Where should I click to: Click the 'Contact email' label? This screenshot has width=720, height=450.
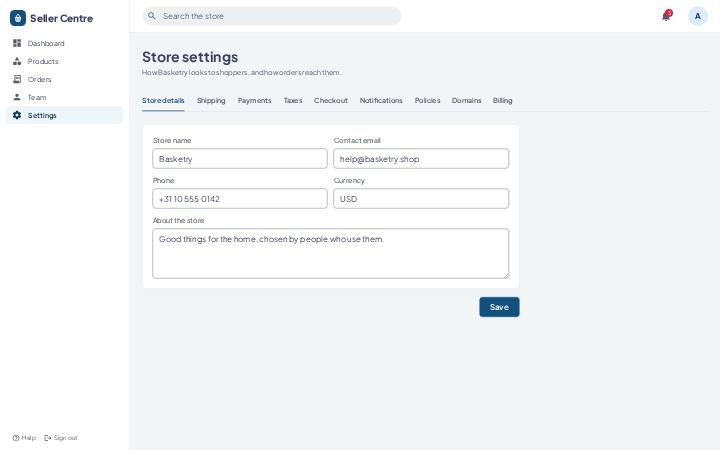357,141
